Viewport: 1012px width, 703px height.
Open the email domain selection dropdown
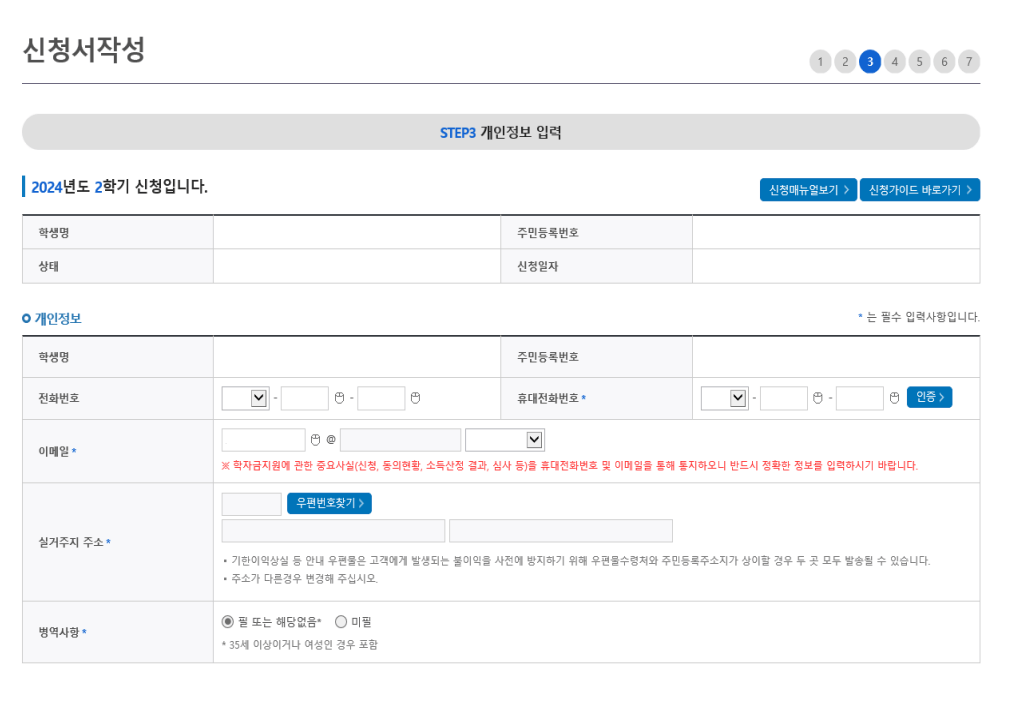pyautogui.click(x=505, y=439)
